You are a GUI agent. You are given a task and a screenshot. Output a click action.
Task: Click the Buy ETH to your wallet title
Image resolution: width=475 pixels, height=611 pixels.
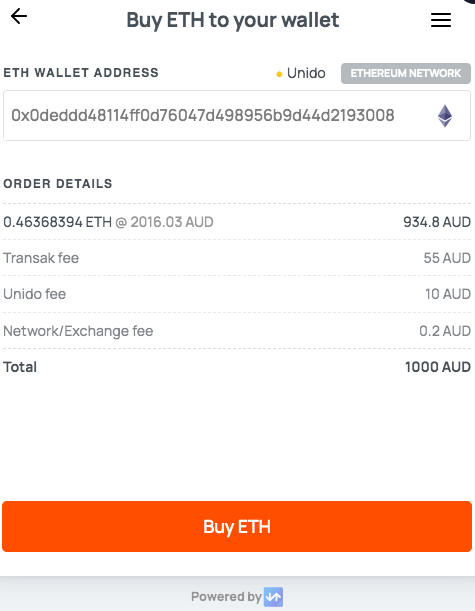(x=233, y=20)
